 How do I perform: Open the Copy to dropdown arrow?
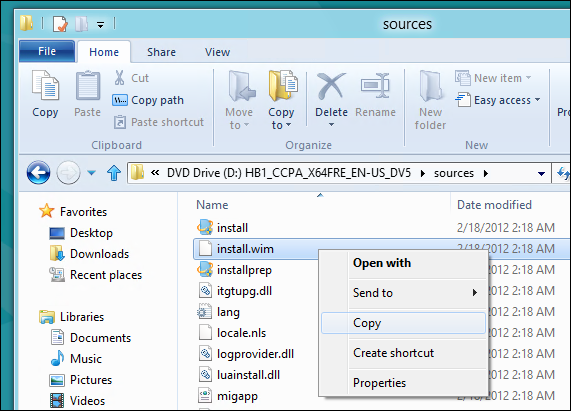click(288, 125)
